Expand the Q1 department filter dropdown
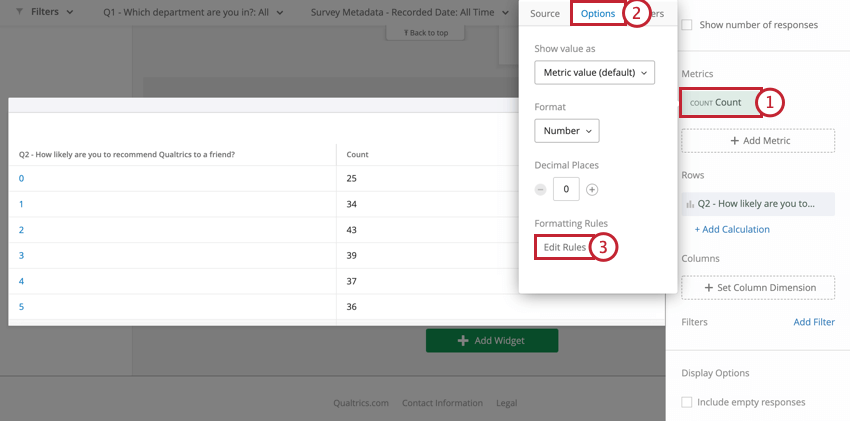This screenshot has height=421, width=850. coord(193,12)
